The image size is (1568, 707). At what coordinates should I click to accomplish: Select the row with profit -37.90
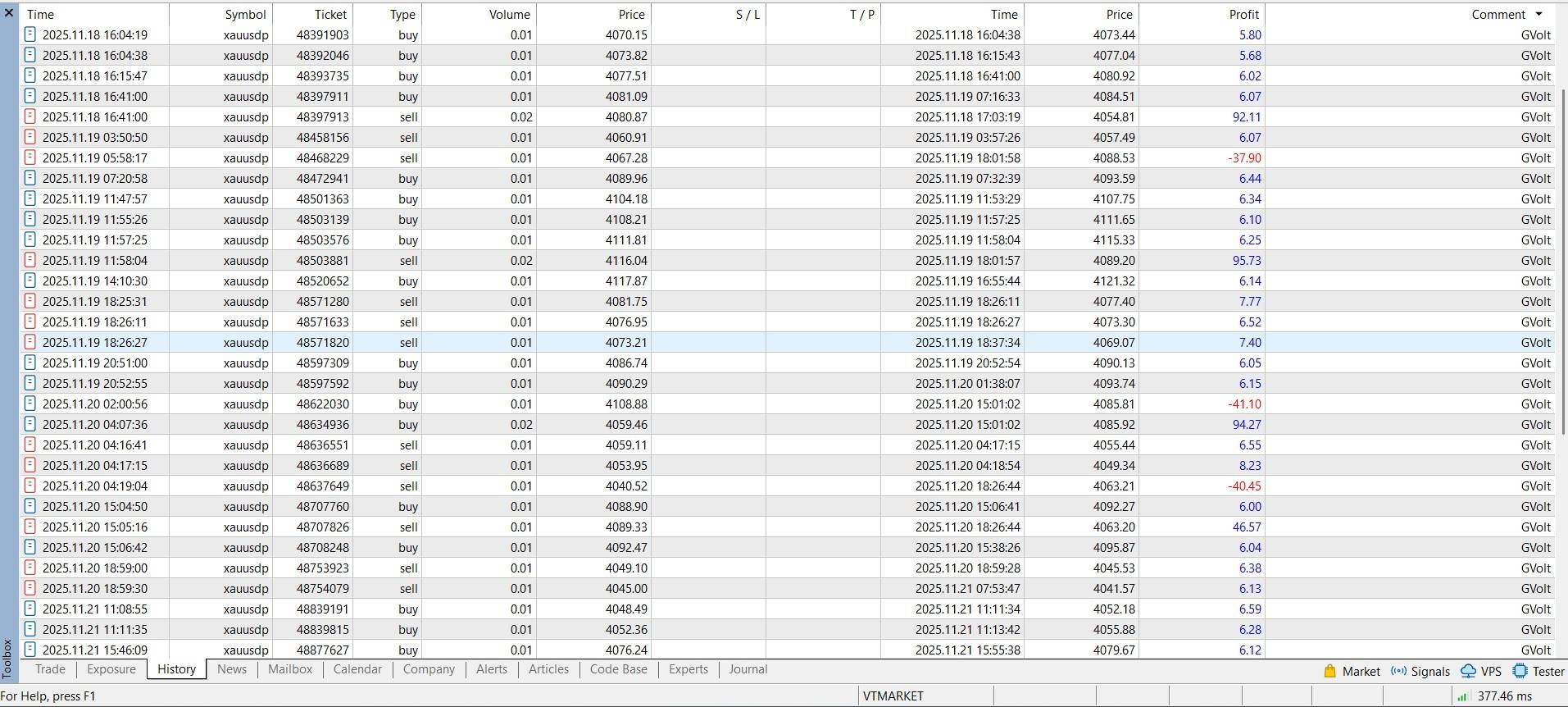787,157
